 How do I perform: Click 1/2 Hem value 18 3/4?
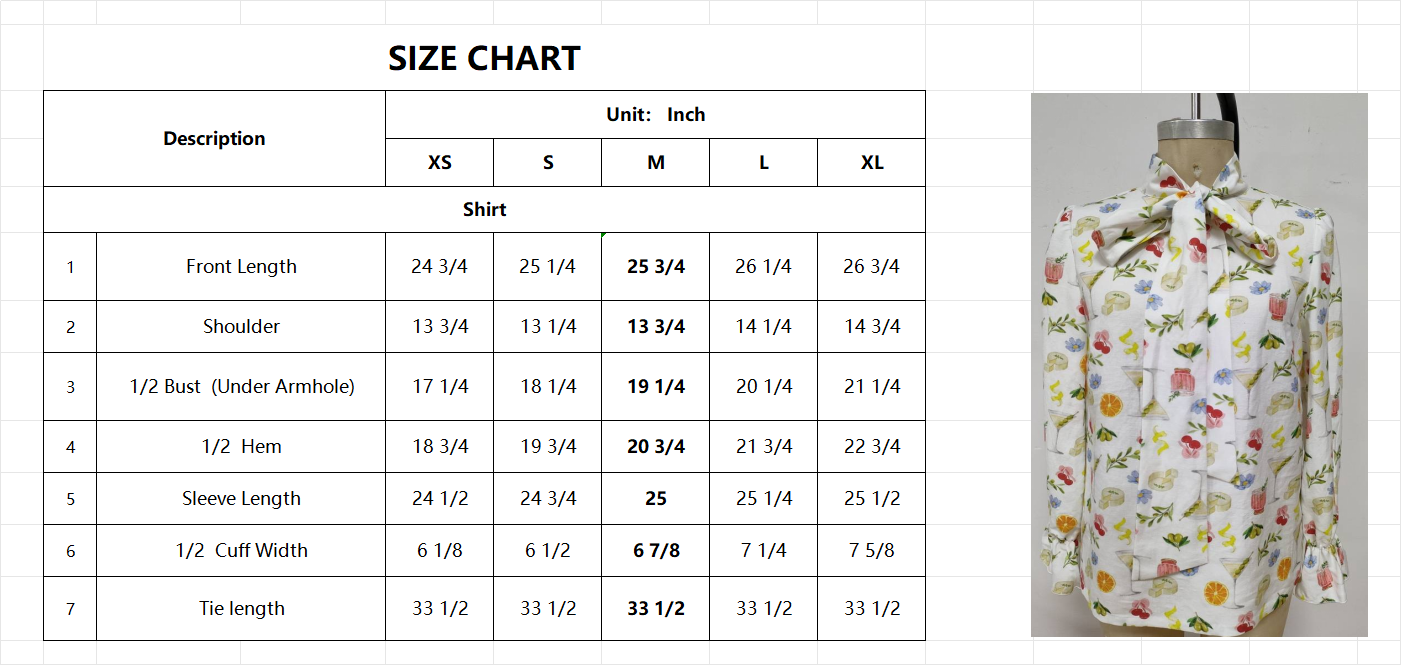click(439, 447)
